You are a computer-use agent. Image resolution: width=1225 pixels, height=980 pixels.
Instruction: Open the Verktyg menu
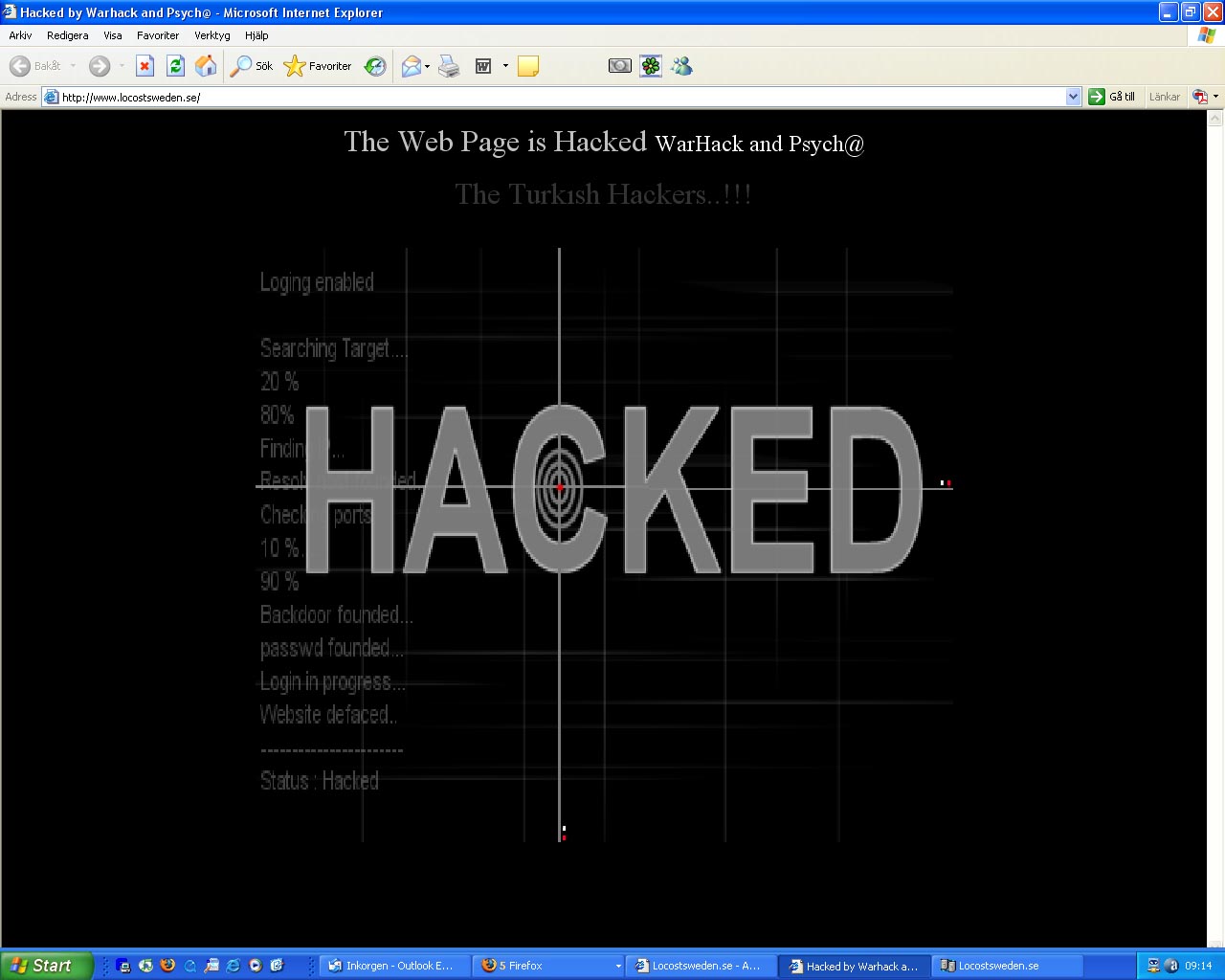coord(212,35)
